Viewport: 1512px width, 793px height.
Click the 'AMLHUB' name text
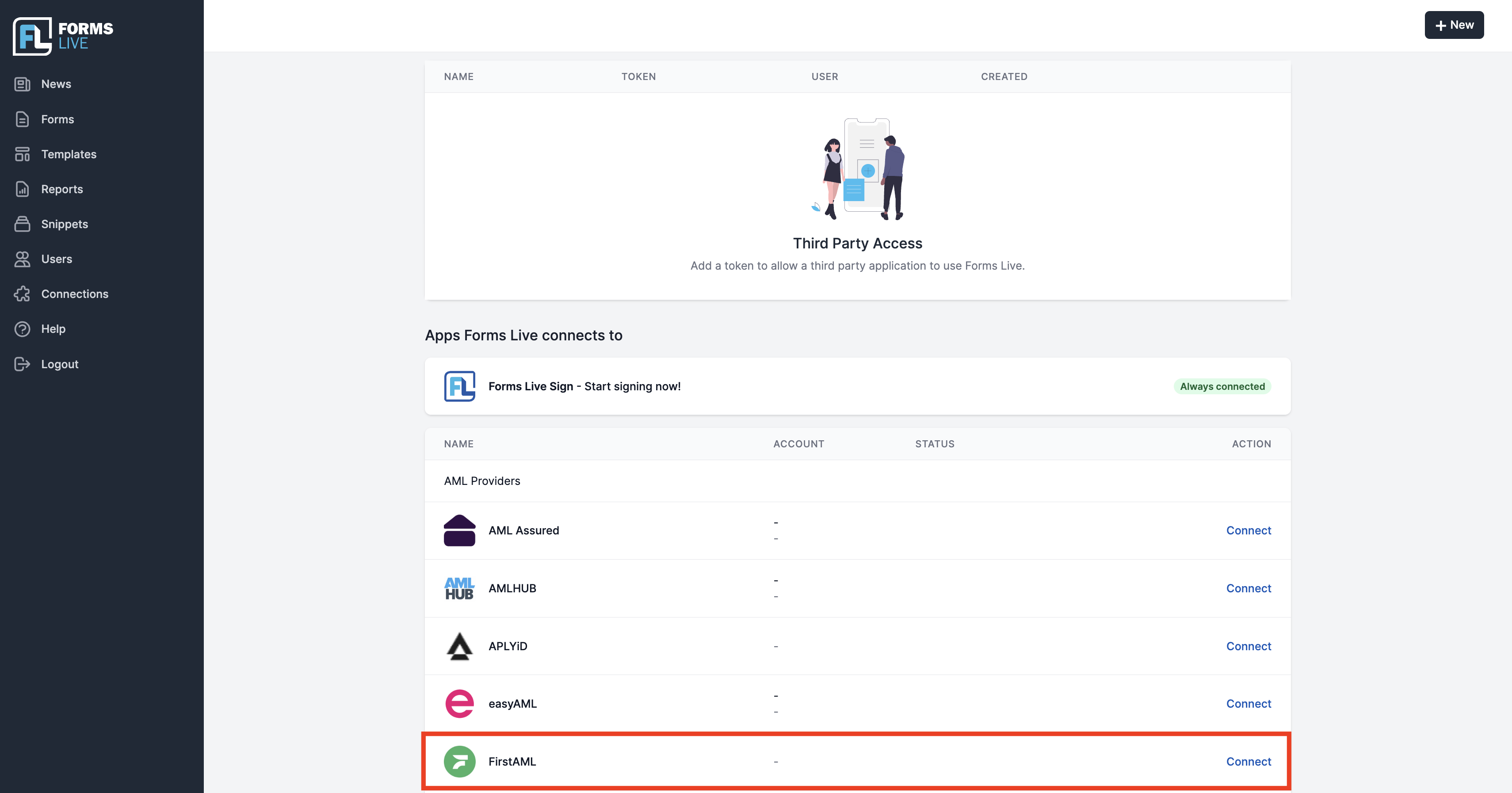point(512,588)
